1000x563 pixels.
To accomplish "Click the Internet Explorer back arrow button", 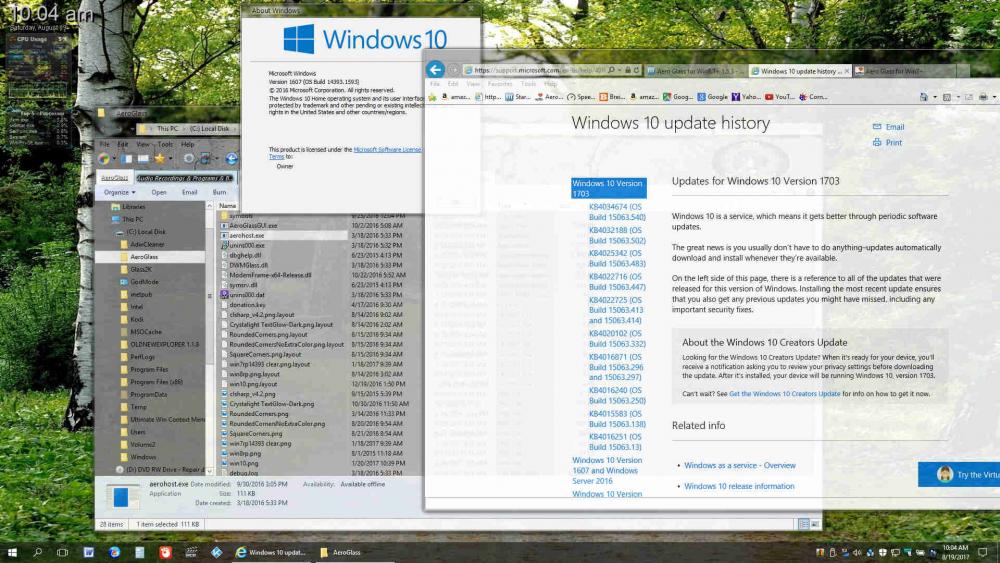I will pos(434,69).
